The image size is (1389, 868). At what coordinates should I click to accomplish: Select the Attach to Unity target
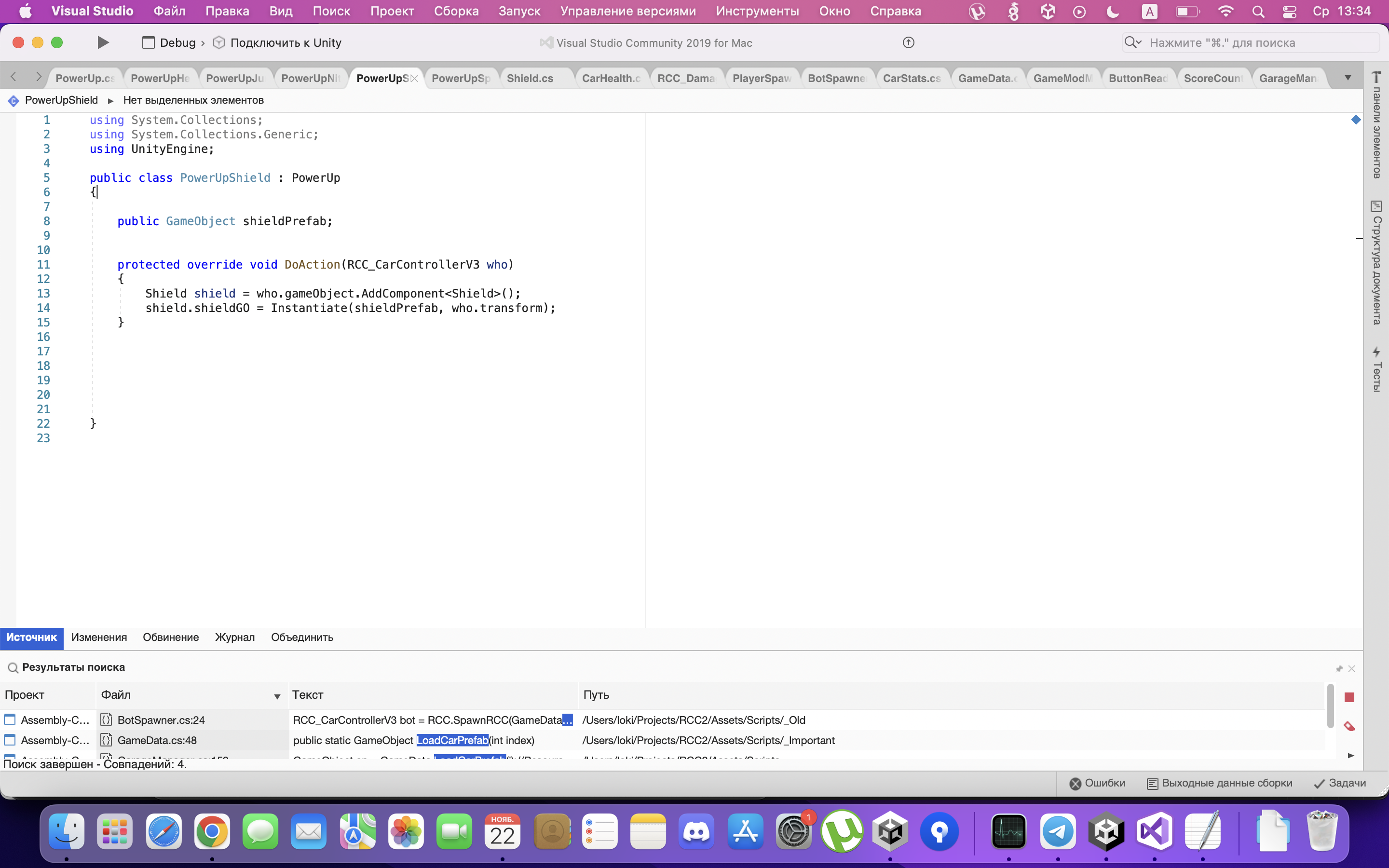(277, 42)
